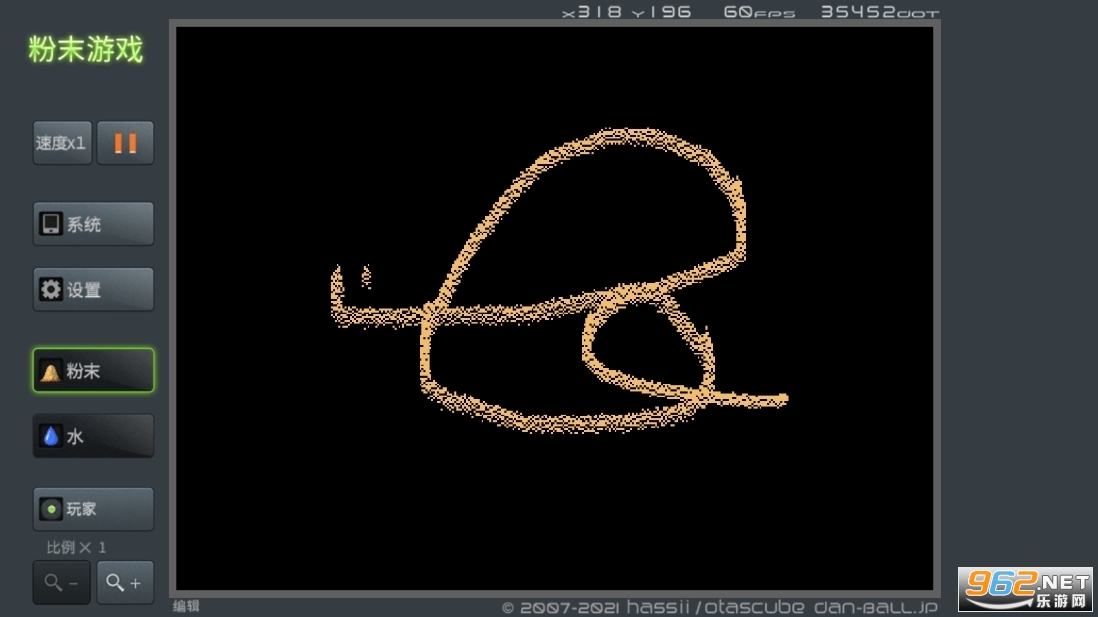
Task: Open 设置 settings with the gear icon
Action: click(93, 290)
